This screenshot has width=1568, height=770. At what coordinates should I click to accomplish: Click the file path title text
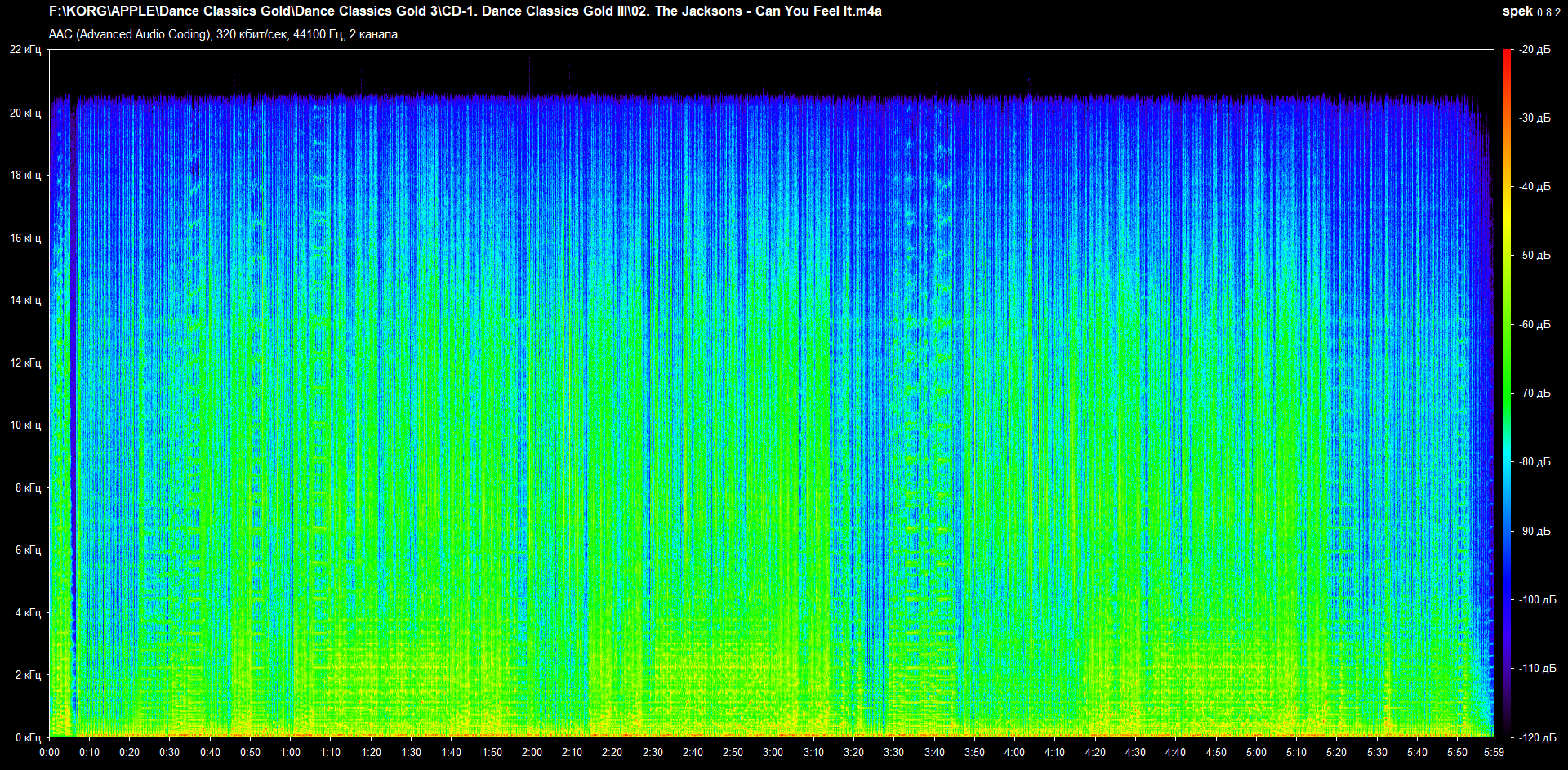click(465, 11)
